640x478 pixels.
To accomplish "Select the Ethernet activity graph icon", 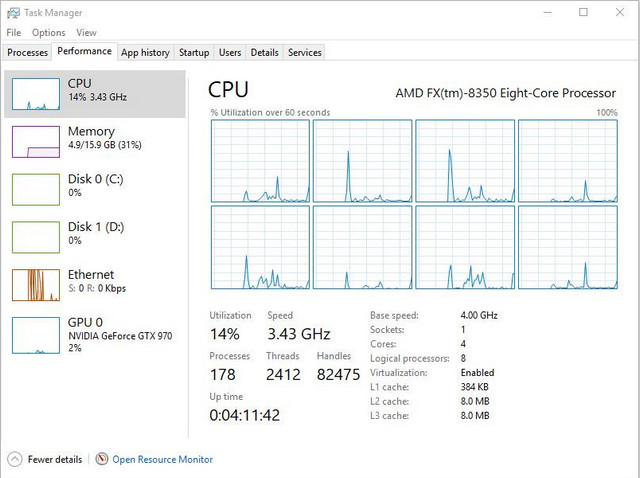I will click(x=36, y=285).
